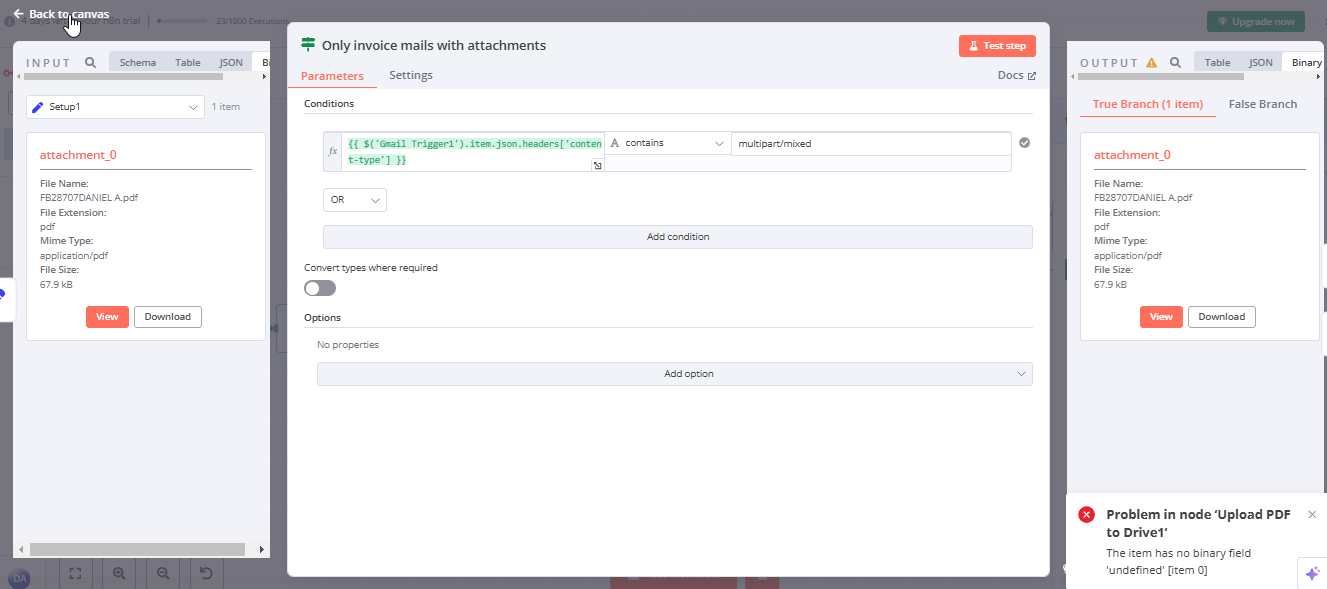Select the False Branch tab

(1262, 104)
